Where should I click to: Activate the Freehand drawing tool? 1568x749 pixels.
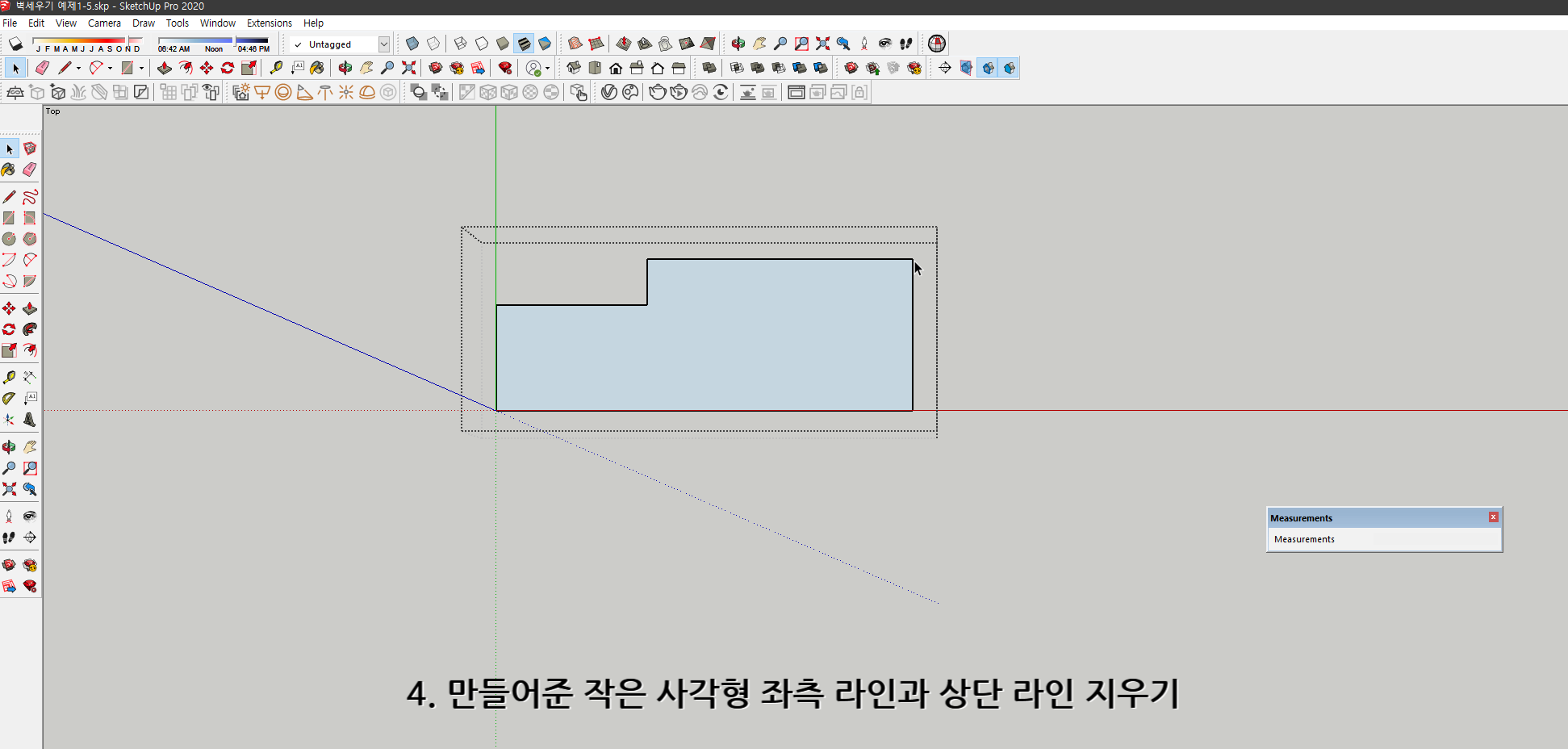click(30, 196)
